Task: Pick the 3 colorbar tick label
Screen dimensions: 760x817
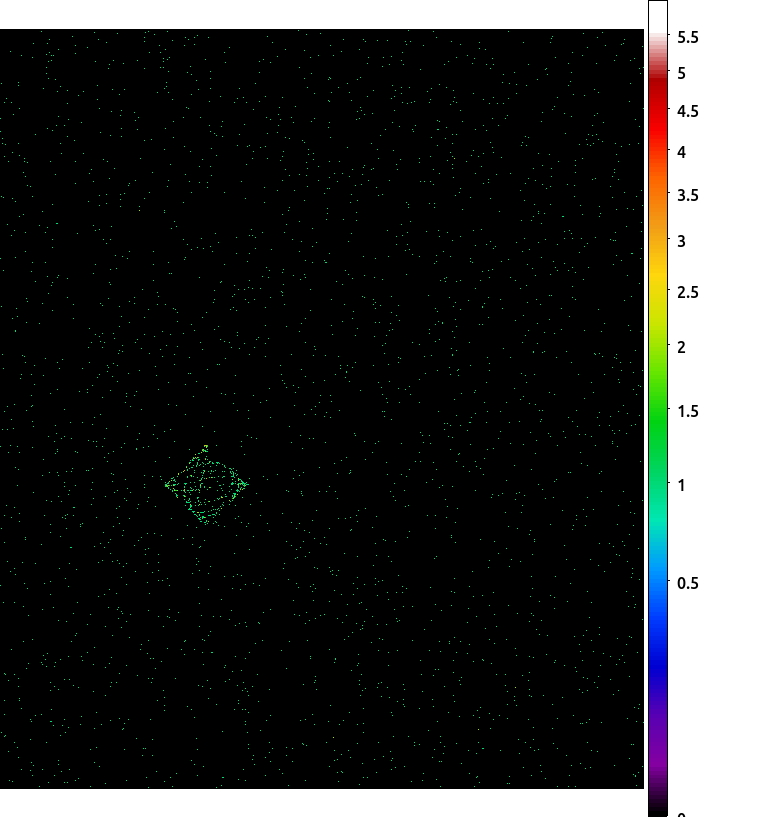Action: (681, 241)
